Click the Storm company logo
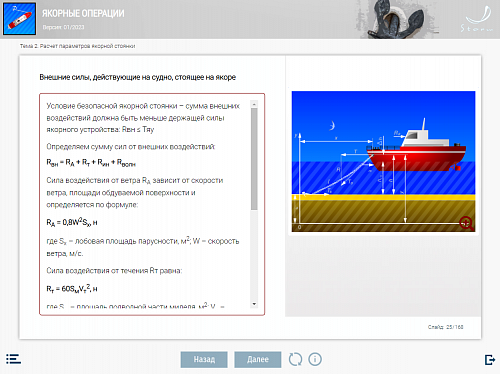500x374 pixels. pyautogui.click(x=477, y=19)
